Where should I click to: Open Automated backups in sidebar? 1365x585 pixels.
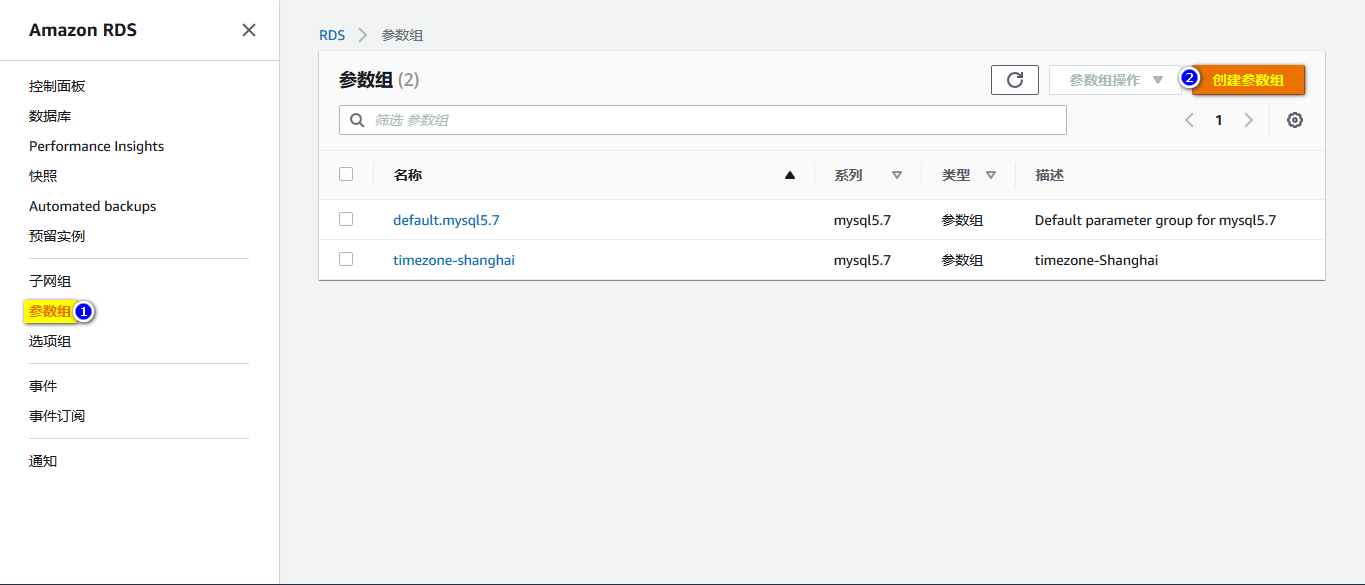93,206
